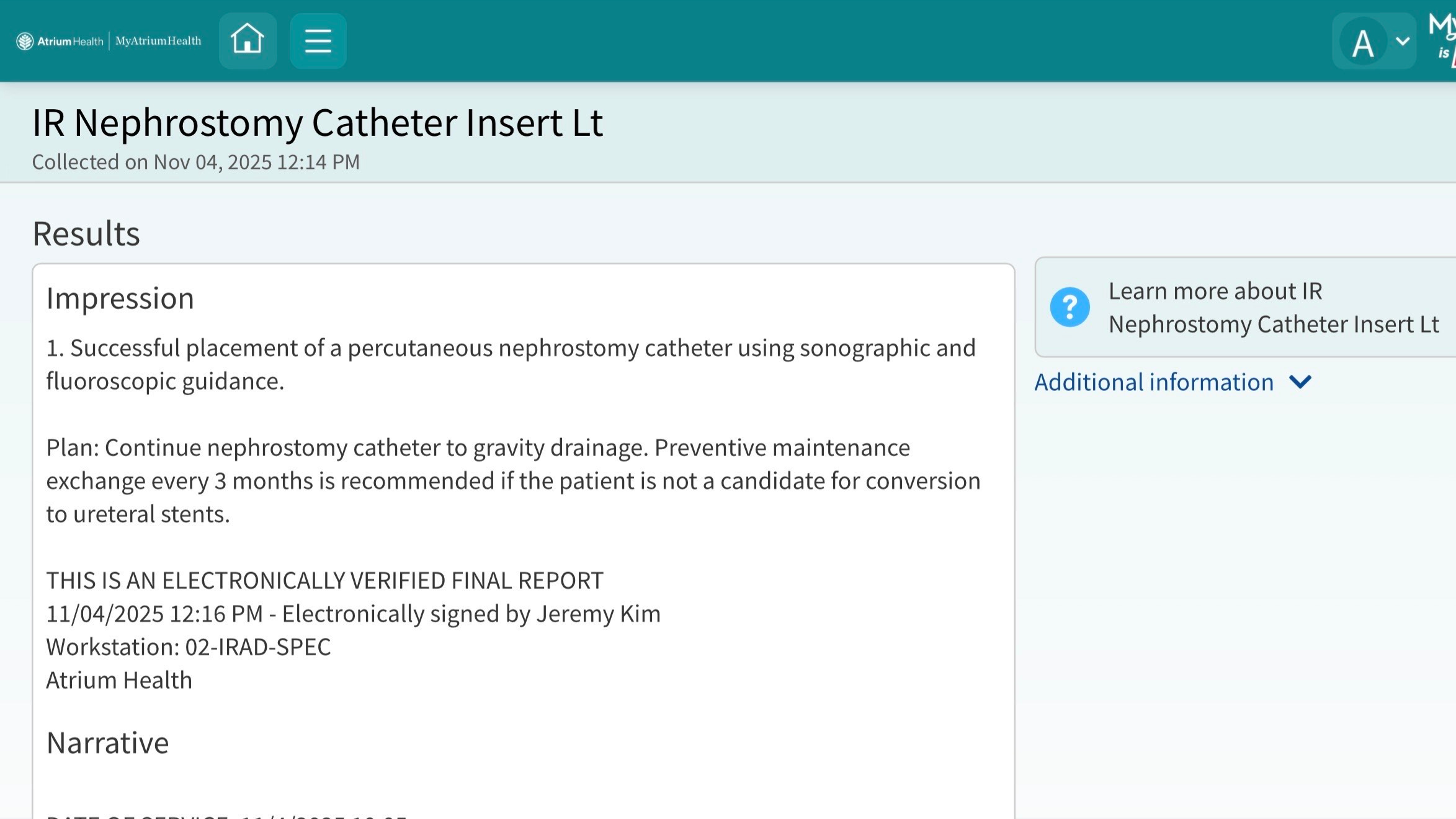Click the Collected on Nov 04 date text
This screenshot has height=819, width=1456.
[x=195, y=162]
